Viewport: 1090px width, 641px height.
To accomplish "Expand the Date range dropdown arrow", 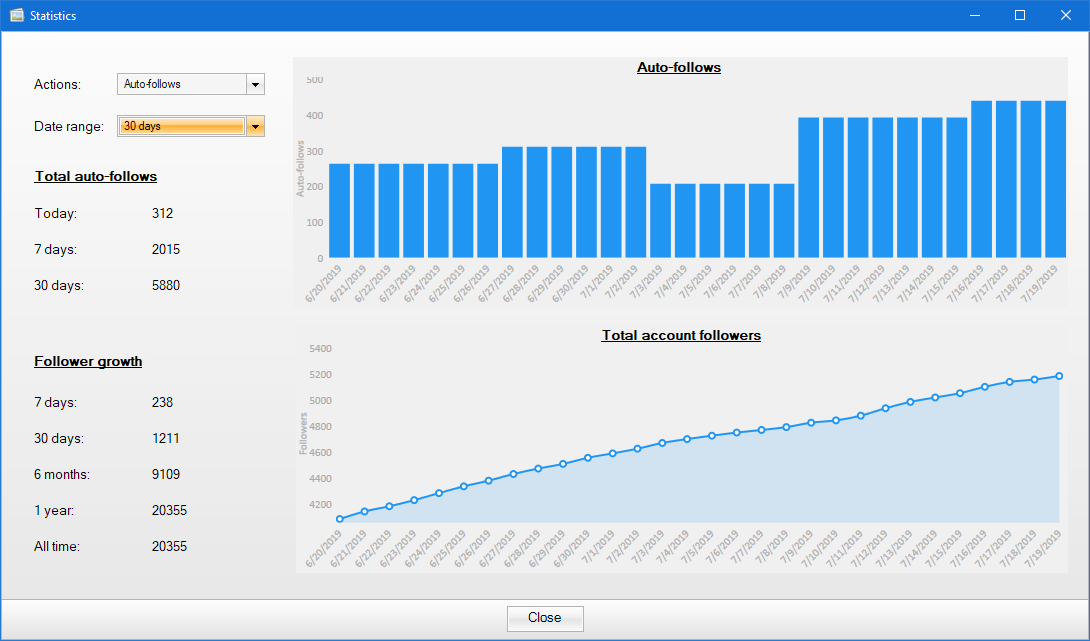I will pyautogui.click(x=255, y=126).
